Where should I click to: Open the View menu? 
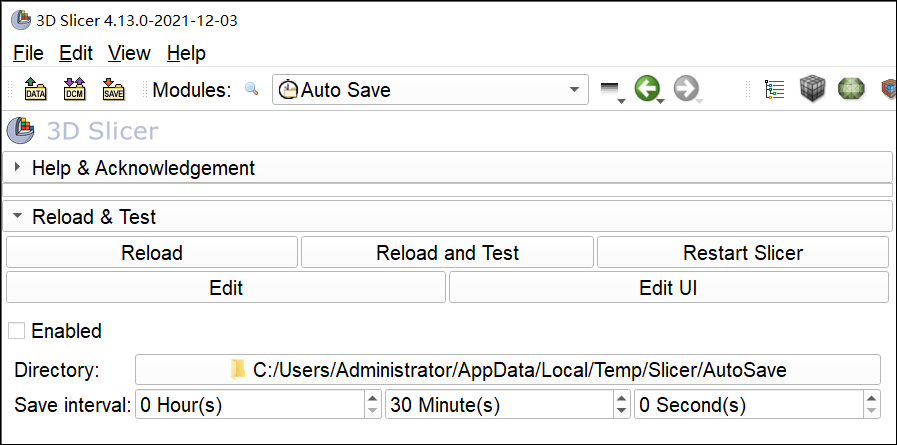(x=129, y=53)
